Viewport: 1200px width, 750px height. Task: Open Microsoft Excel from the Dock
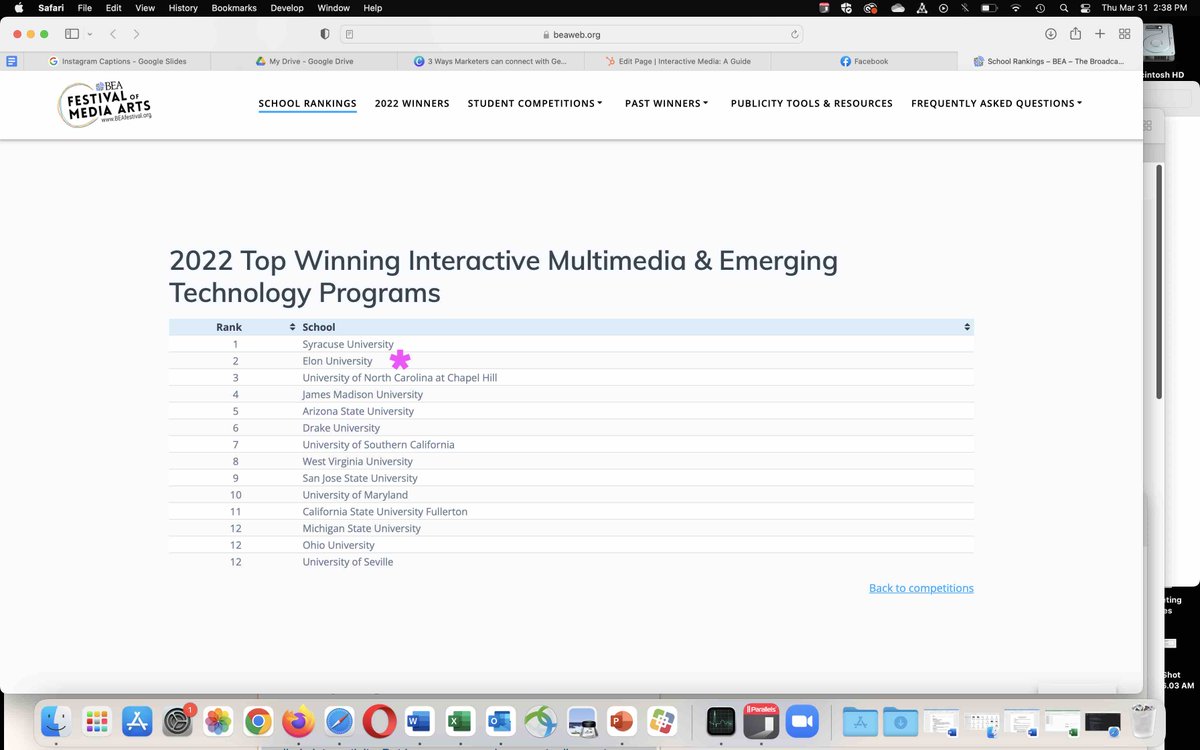[460, 721]
